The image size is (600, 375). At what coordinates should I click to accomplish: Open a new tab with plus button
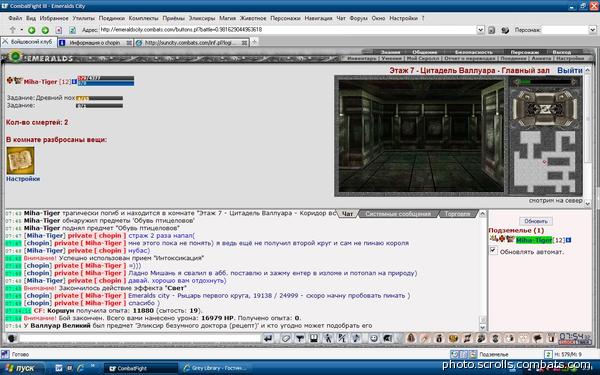point(254,42)
